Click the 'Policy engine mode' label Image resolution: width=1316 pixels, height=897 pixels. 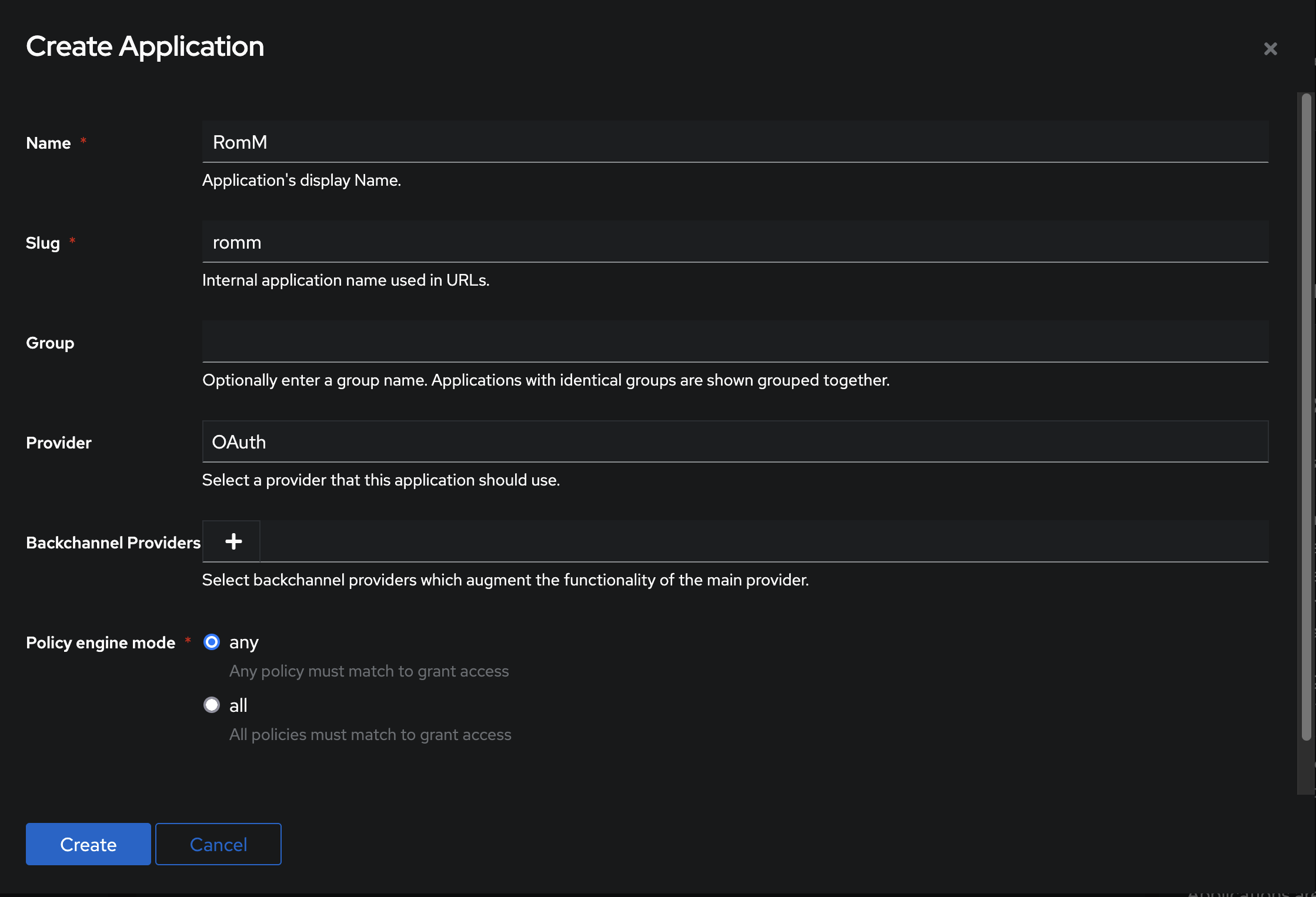click(101, 642)
